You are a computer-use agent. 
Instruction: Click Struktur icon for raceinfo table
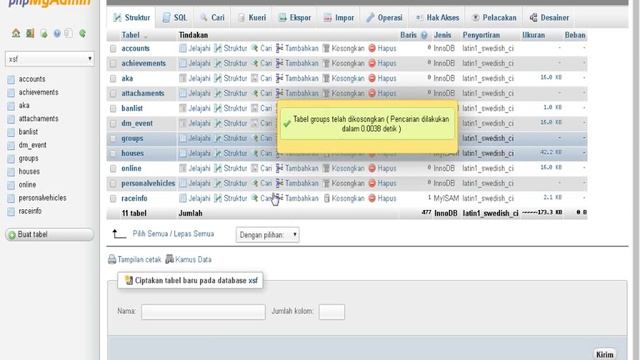tap(218, 198)
